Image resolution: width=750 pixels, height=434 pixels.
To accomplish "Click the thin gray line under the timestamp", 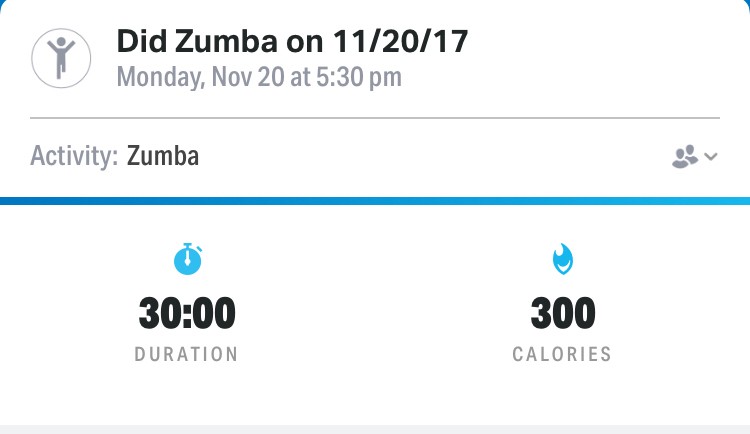I will point(375,118).
